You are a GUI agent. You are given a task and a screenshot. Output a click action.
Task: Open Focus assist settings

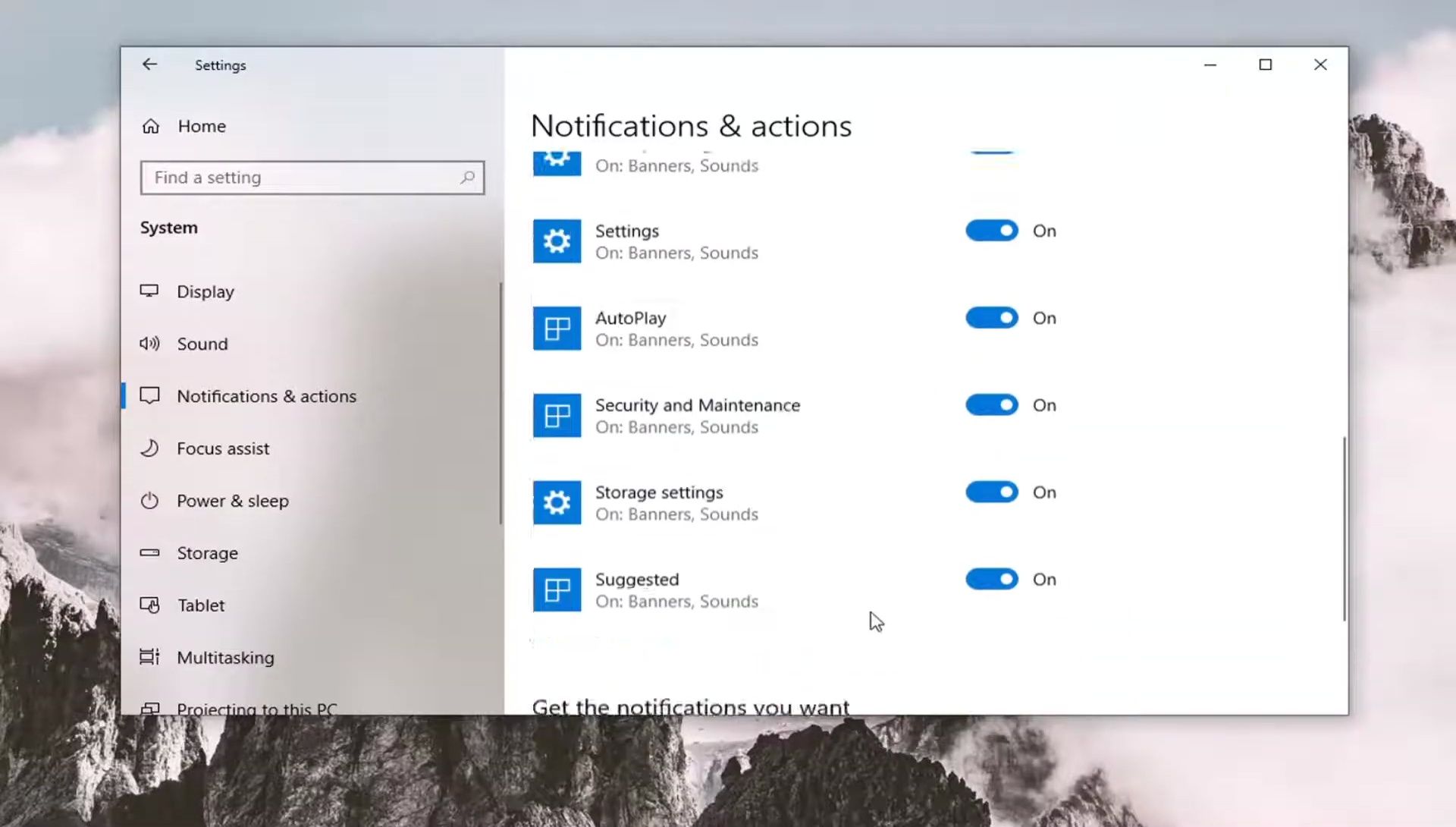pyautogui.click(x=311, y=448)
